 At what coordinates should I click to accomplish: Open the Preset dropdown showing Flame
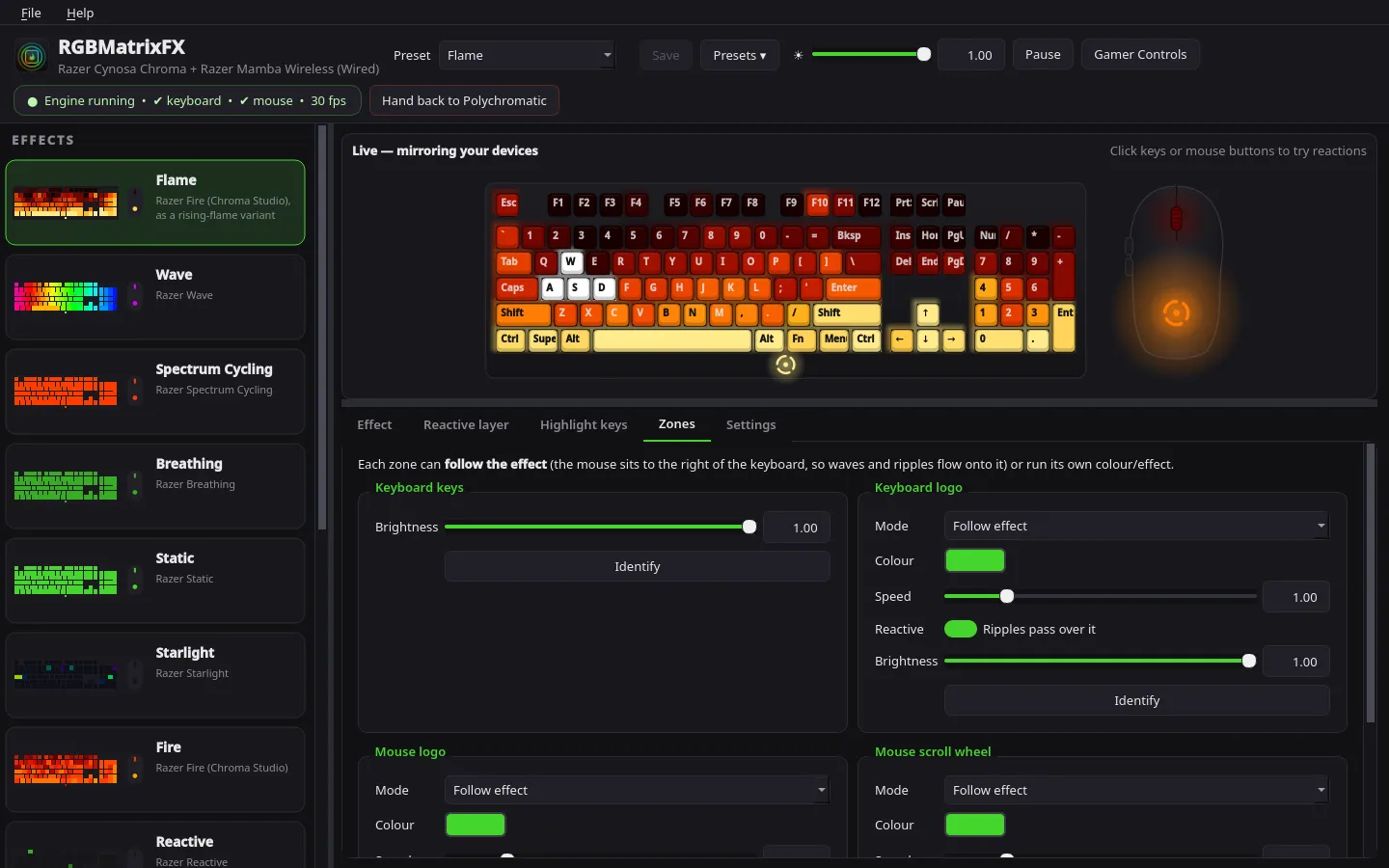click(527, 55)
